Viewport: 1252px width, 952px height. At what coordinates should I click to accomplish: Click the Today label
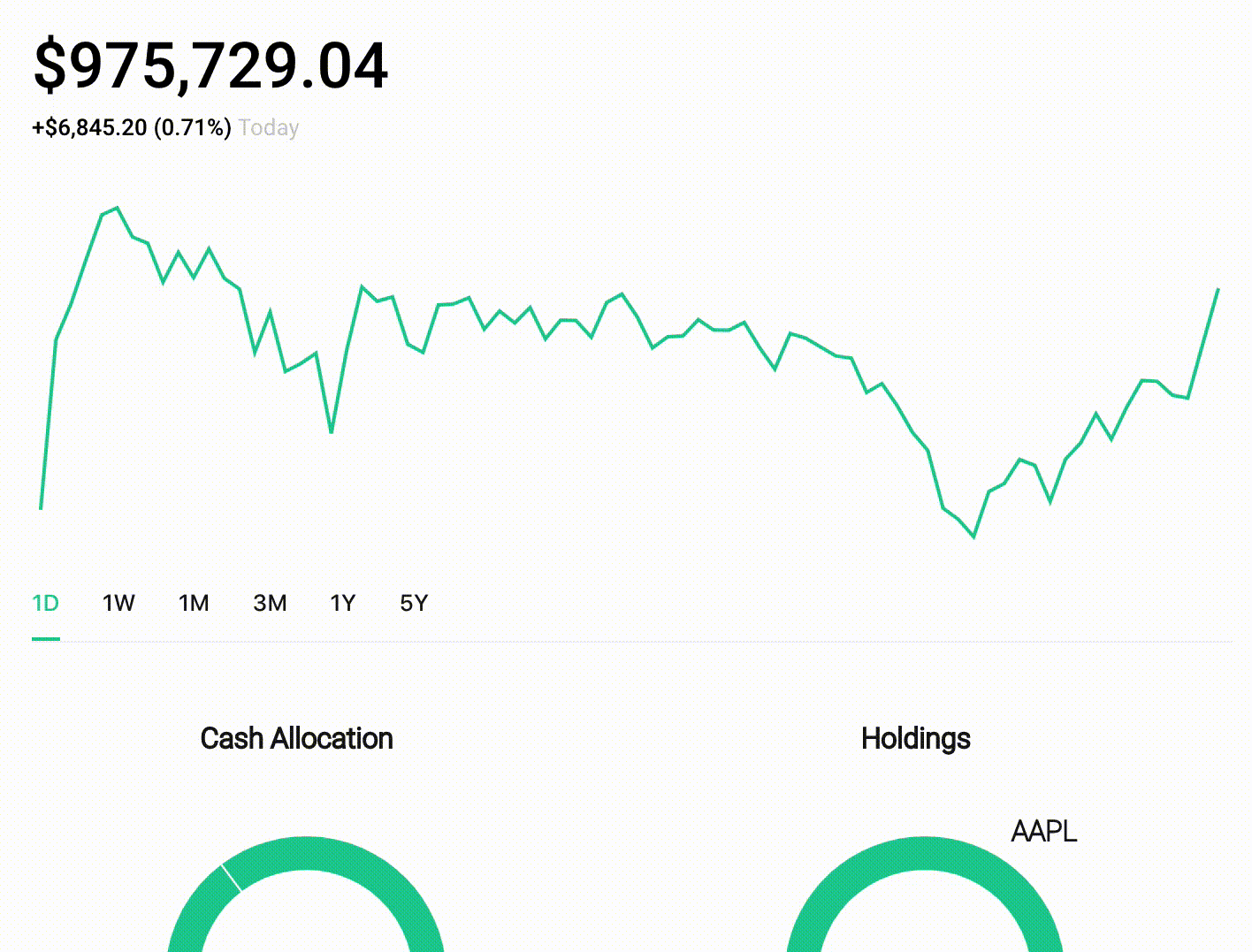pos(269,128)
